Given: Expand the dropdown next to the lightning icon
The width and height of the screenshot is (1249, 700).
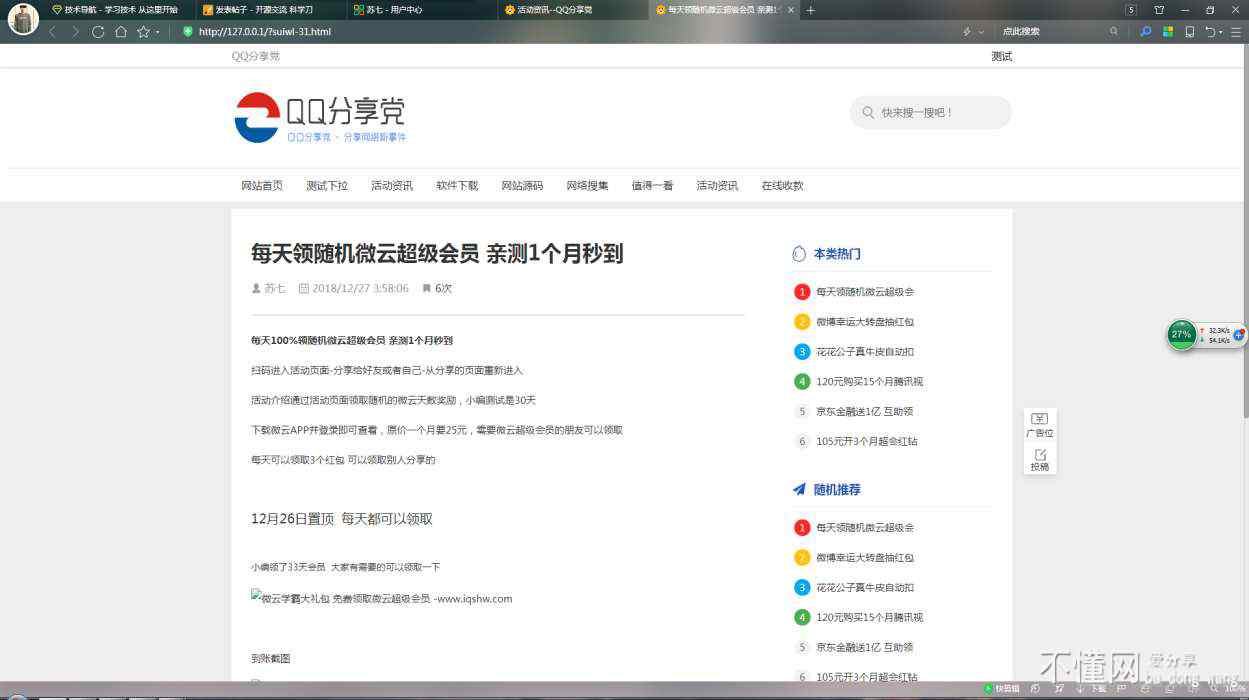Looking at the screenshot, I should pyautogui.click(x=981, y=32).
